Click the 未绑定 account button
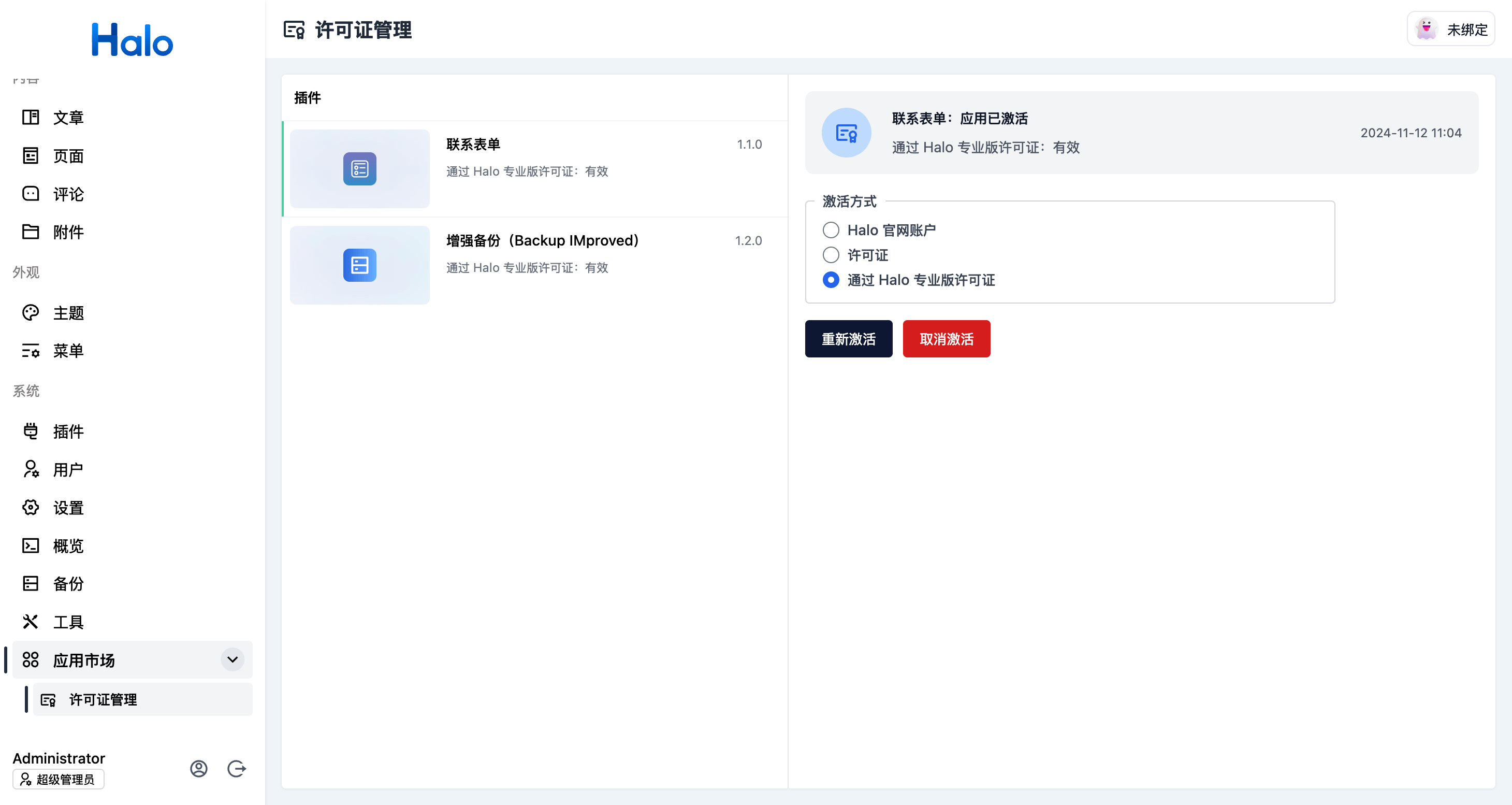The image size is (1512, 805). [x=1450, y=29]
